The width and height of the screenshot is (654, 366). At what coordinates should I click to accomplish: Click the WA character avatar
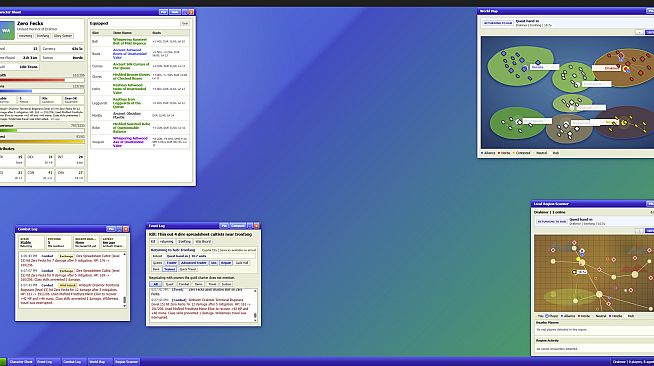tap(7, 30)
